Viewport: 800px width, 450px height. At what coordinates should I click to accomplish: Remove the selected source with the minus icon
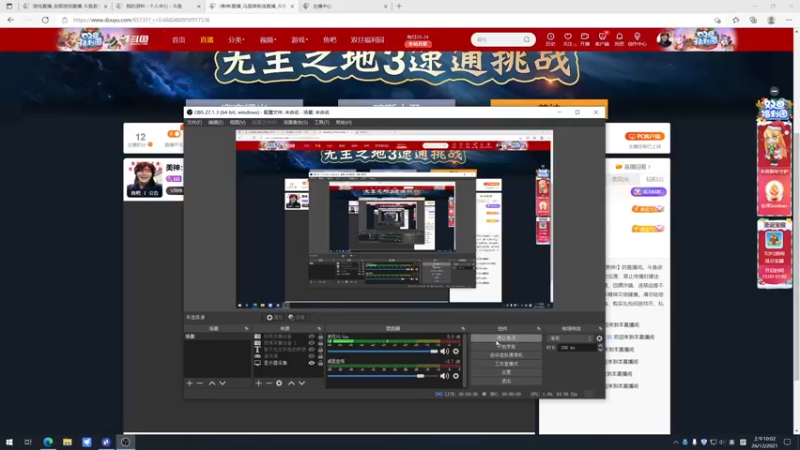(x=268, y=383)
